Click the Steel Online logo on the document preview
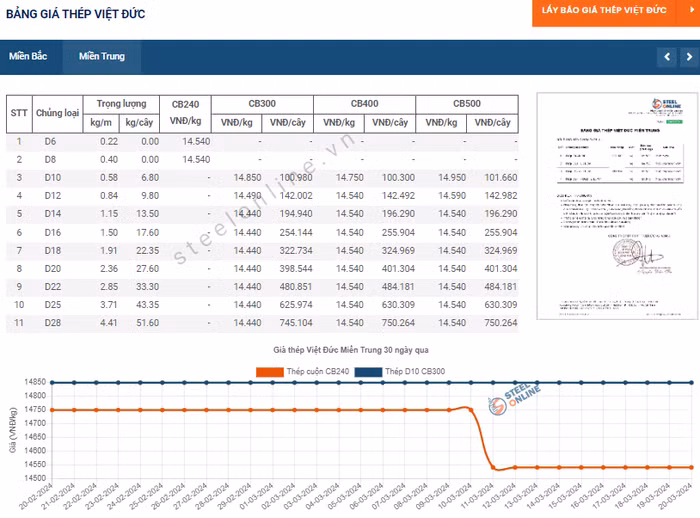 click(x=665, y=108)
